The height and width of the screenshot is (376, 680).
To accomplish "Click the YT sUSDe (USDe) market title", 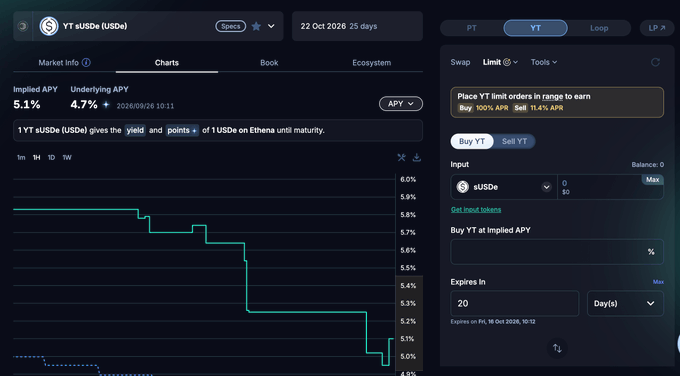I will click(x=95, y=26).
